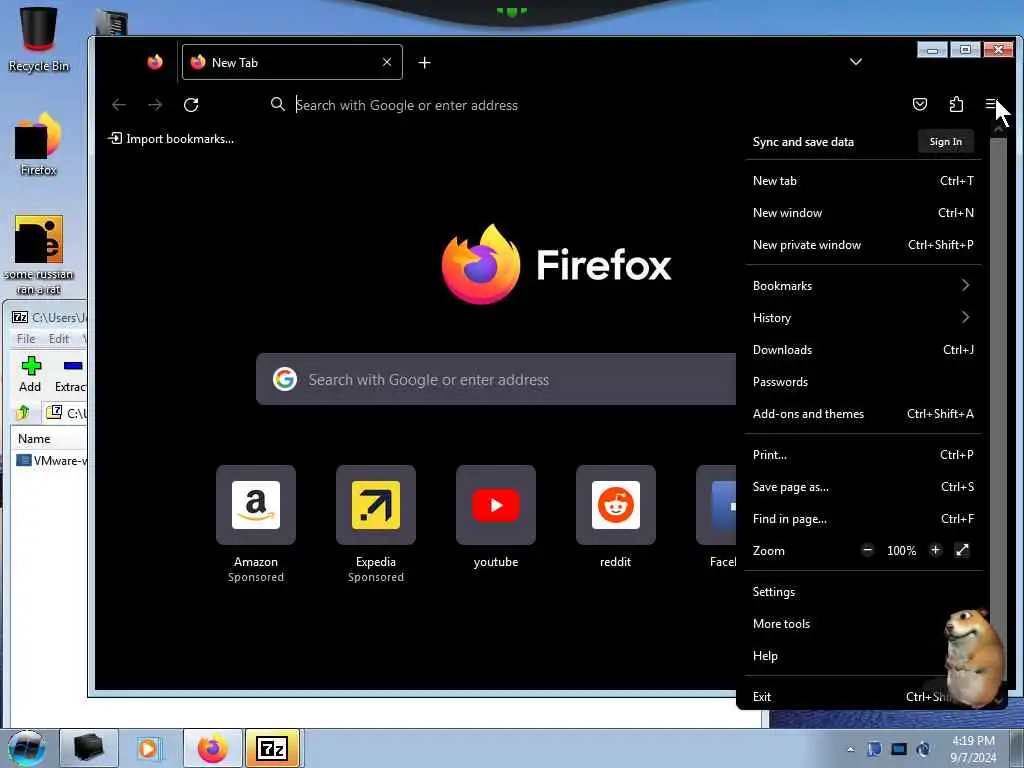The image size is (1024, 768).
Task: Expand the History submenu
Action: [x=863, y=317]
